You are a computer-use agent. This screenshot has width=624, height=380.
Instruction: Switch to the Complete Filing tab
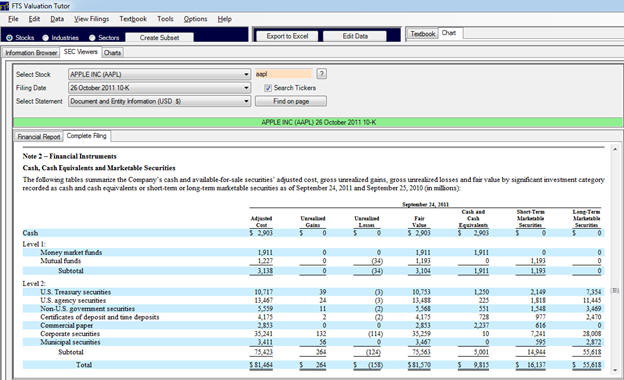pyautogui.click(x=87, y=136)
